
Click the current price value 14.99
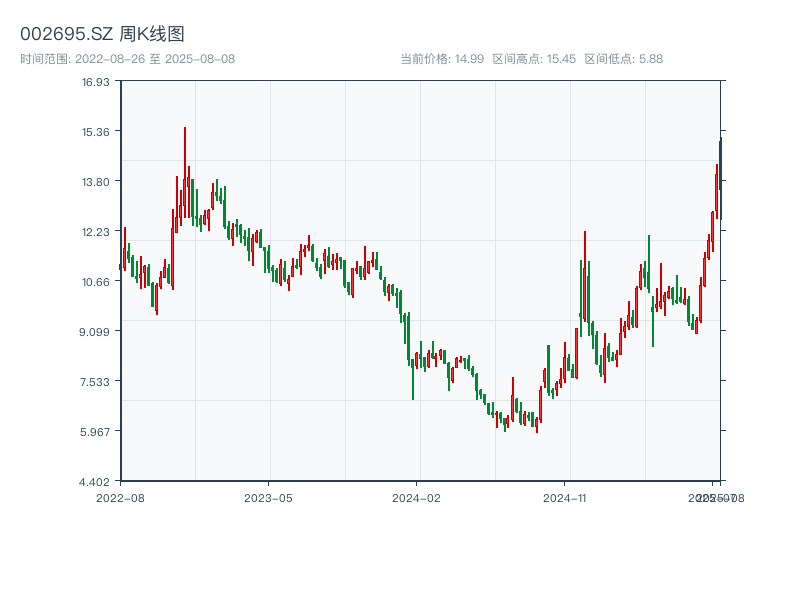tap(469, 59)
